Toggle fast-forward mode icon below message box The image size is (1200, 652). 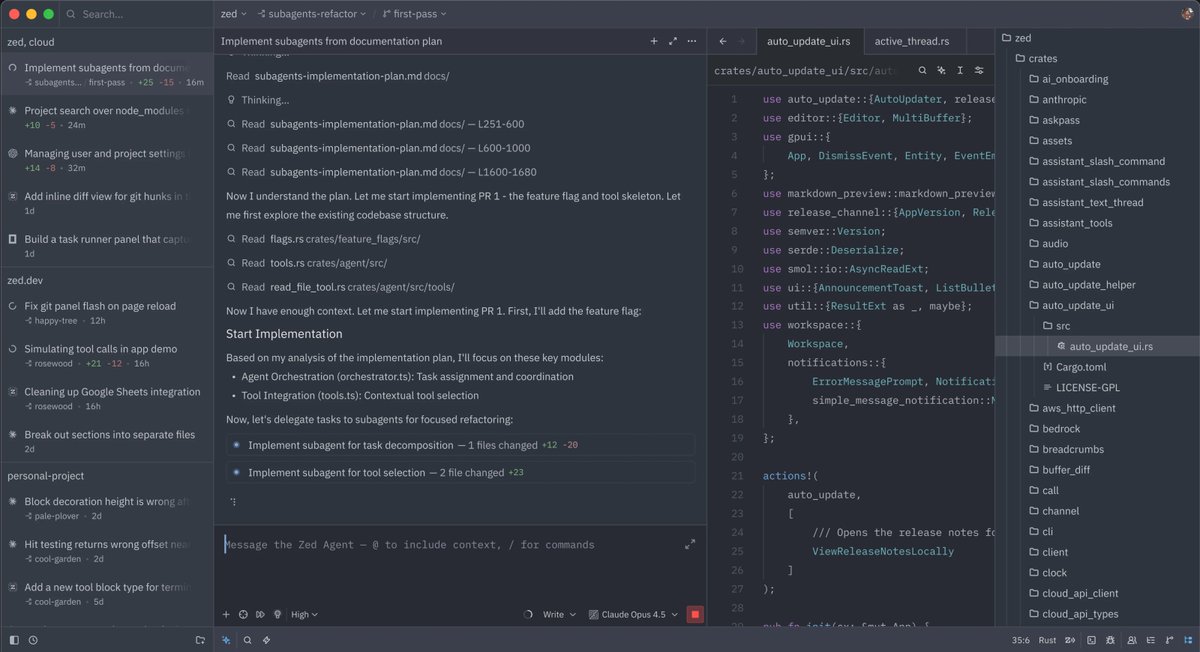[260, 615]
